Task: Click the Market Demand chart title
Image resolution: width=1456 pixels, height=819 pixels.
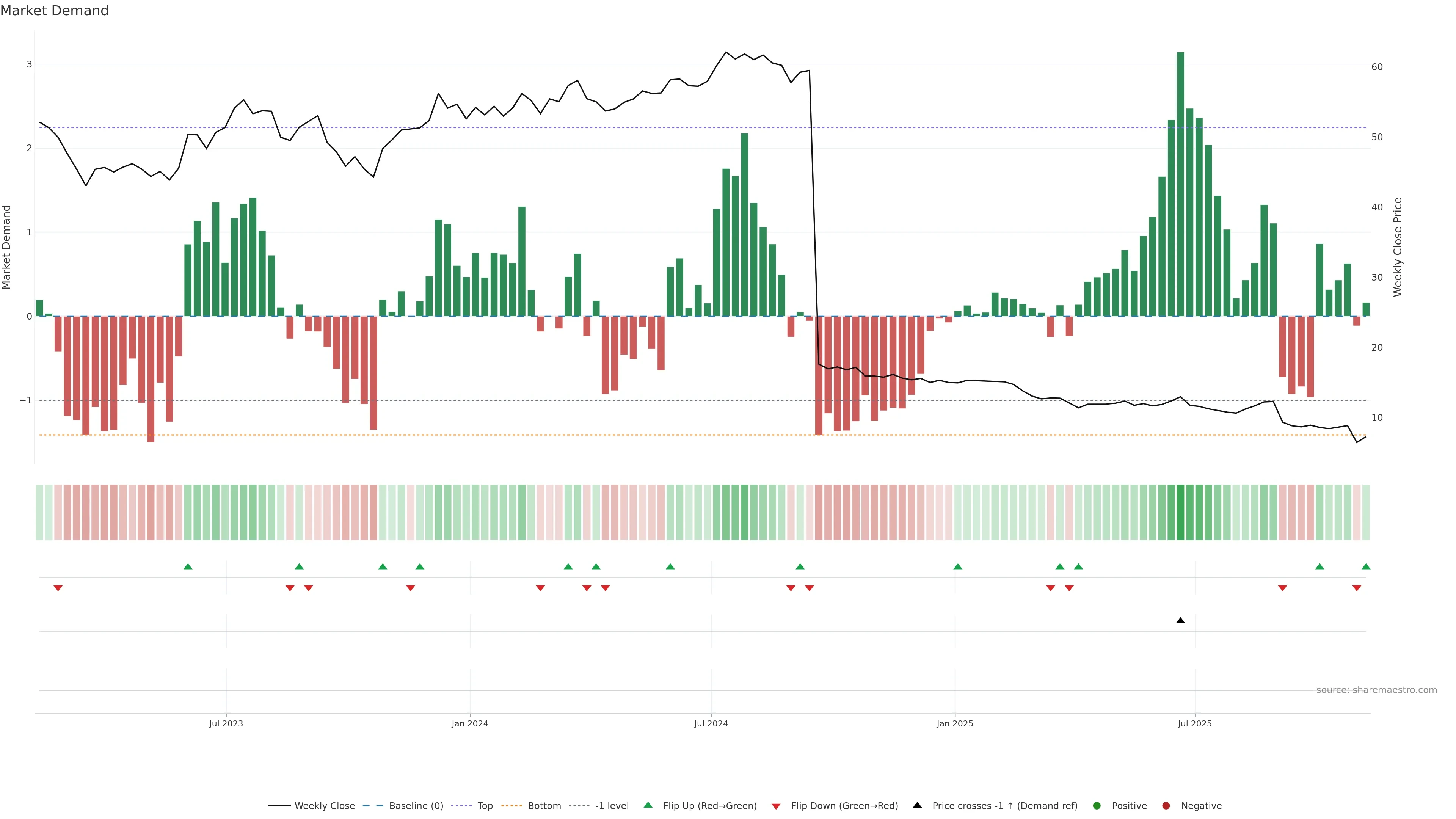Action: click(x=54, y=11)
